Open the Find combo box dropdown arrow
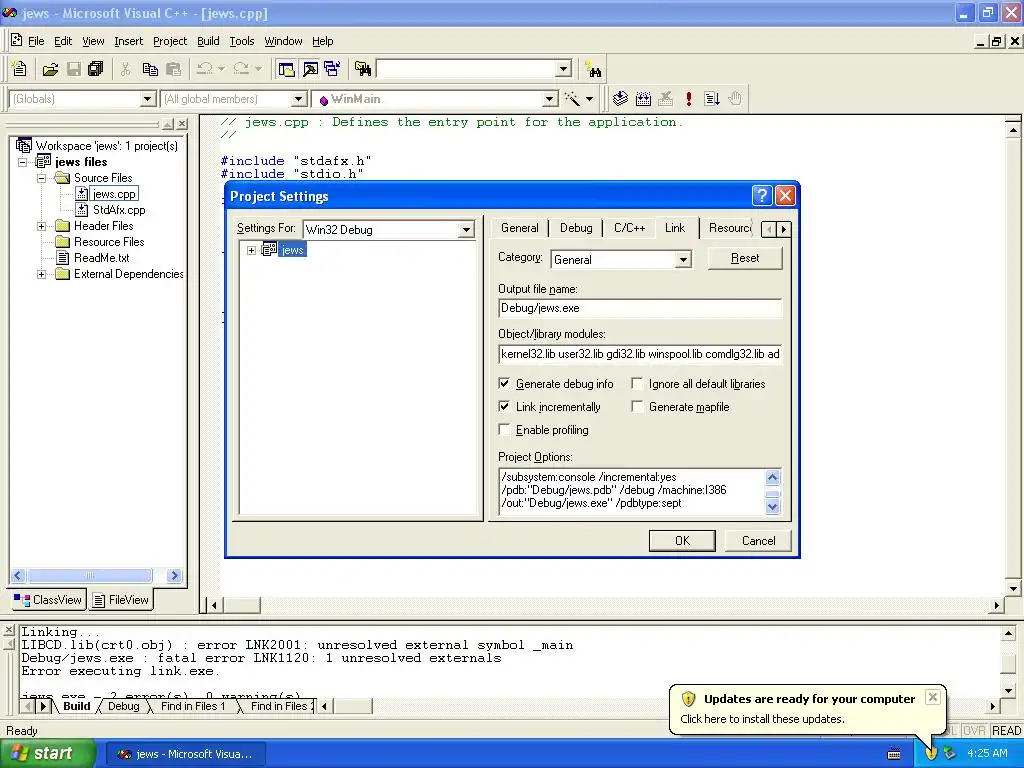Viewport: 1024px width, 768px height. click(x=564, y=69)
